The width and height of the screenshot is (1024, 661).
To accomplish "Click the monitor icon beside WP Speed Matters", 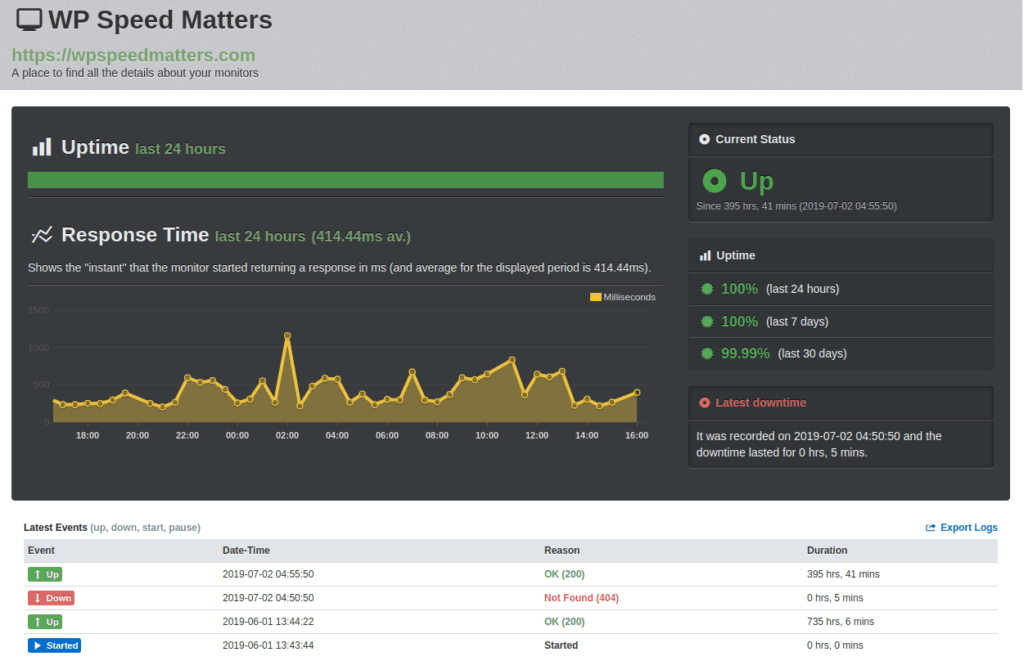I will 29,20.
